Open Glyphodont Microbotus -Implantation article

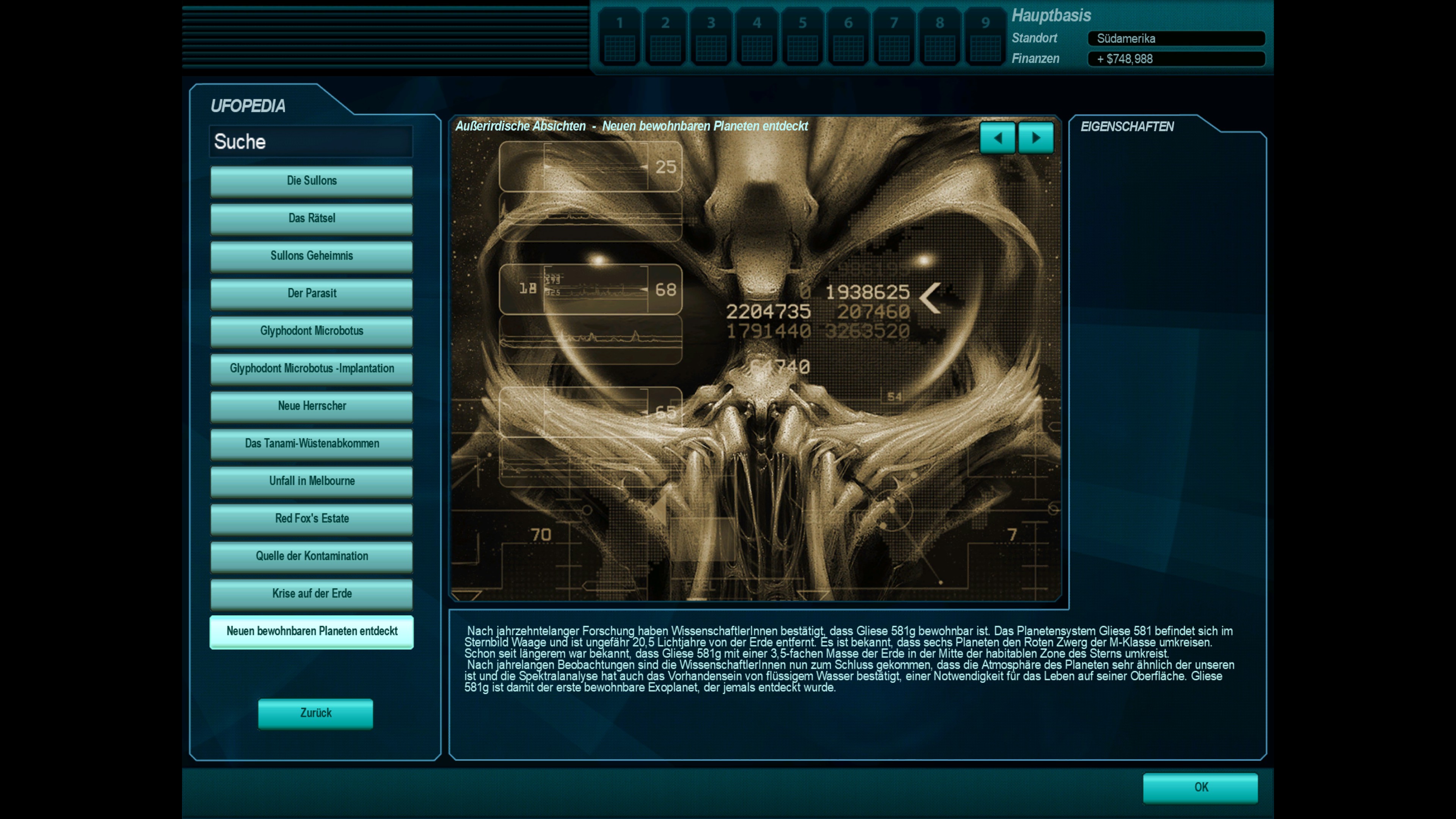point(311,369)
